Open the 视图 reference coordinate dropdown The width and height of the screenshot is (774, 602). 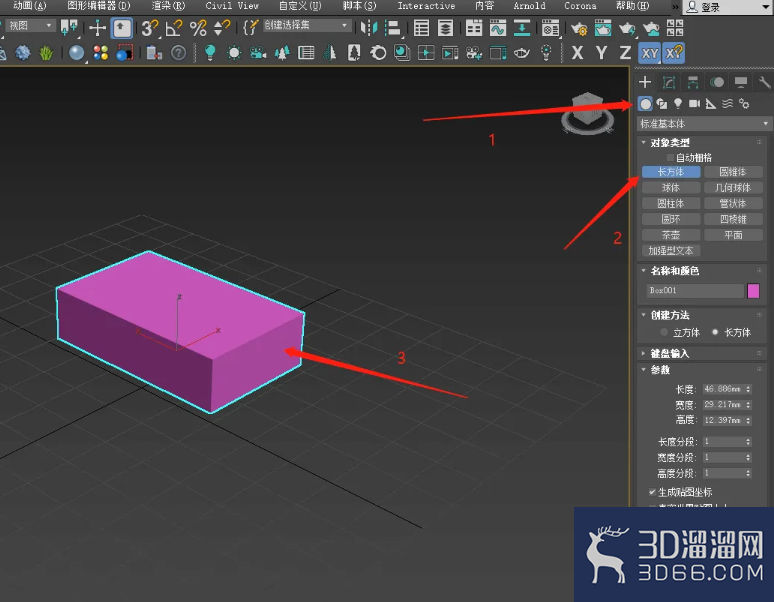pyautogui.click(x=30, y=25)
